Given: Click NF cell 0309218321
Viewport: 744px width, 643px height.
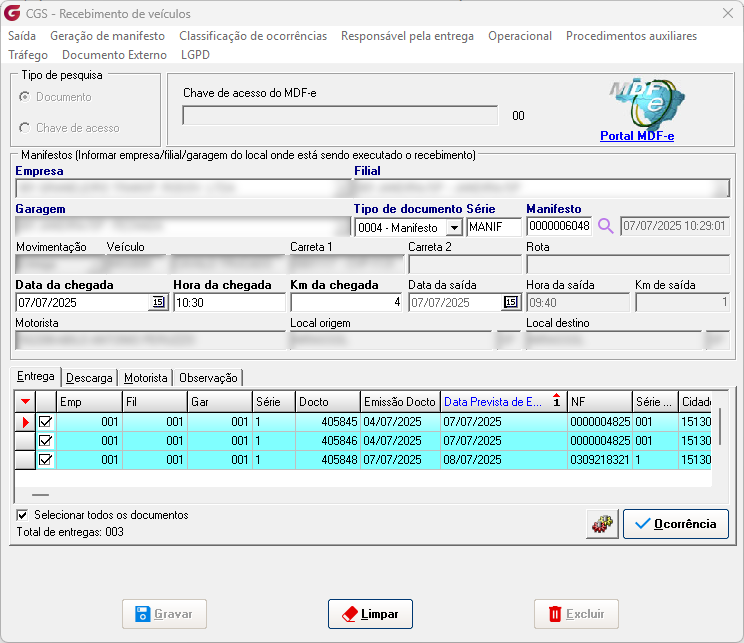Looking at the screenshot, I should [x=600, y=460].
